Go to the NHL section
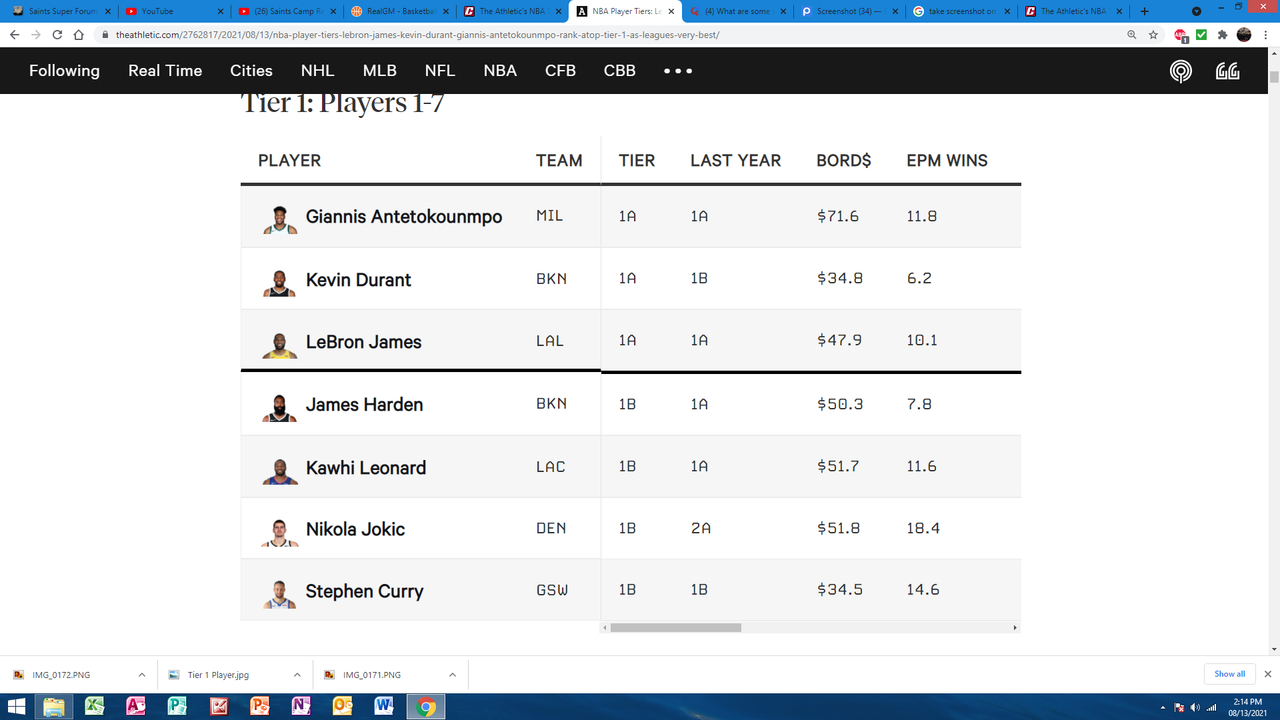Image resolution: width=1280 pixels, height=720 pixels. 318,71
